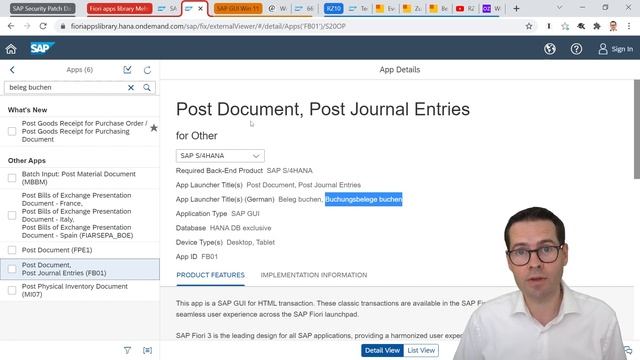Check Post Bills of Exchange Presentation Document
640x360 pixels.
coord(12,215)
